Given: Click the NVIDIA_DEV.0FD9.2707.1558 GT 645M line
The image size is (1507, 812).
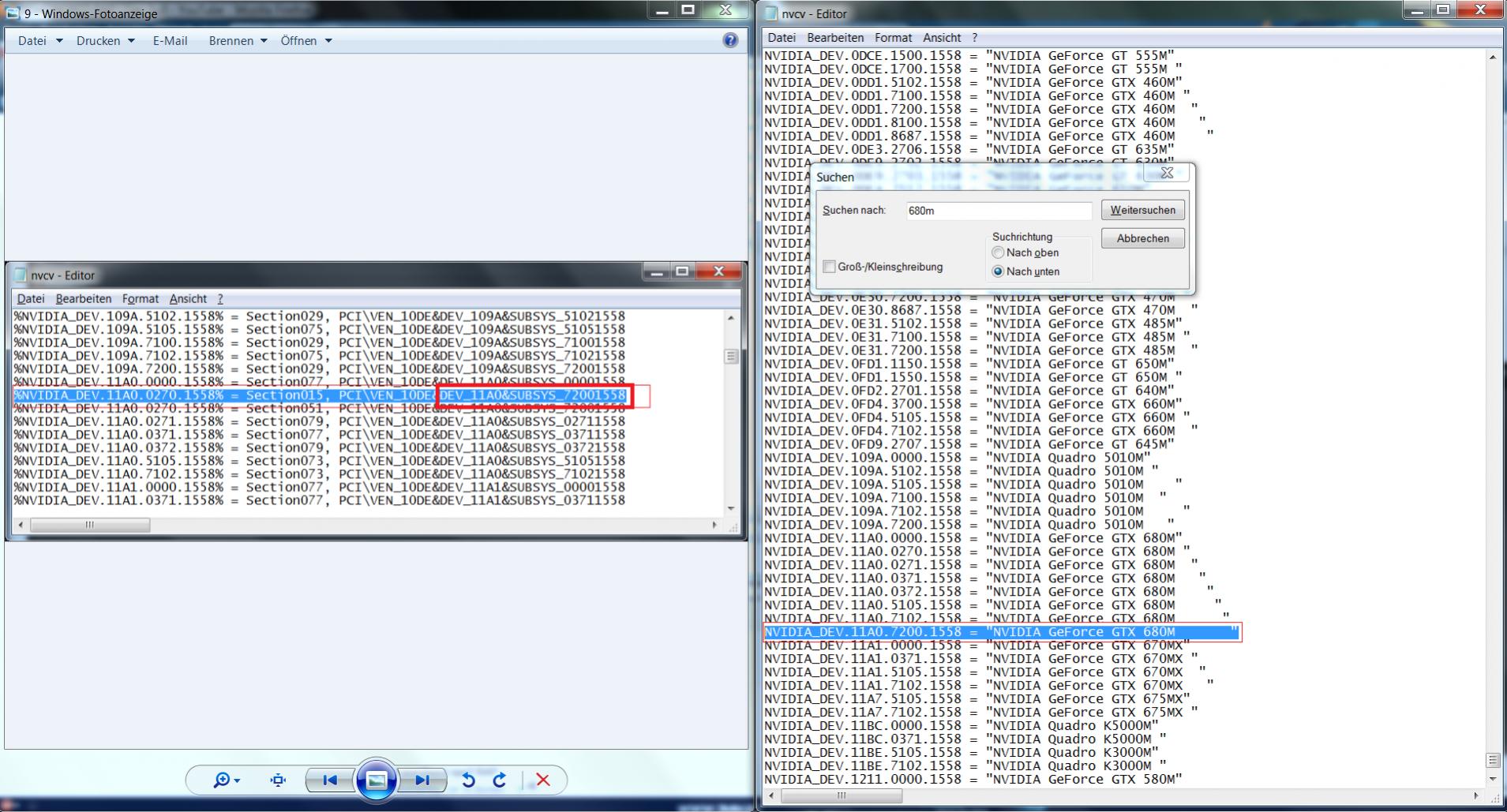Looking at the screenshot, I should (969, 444).
